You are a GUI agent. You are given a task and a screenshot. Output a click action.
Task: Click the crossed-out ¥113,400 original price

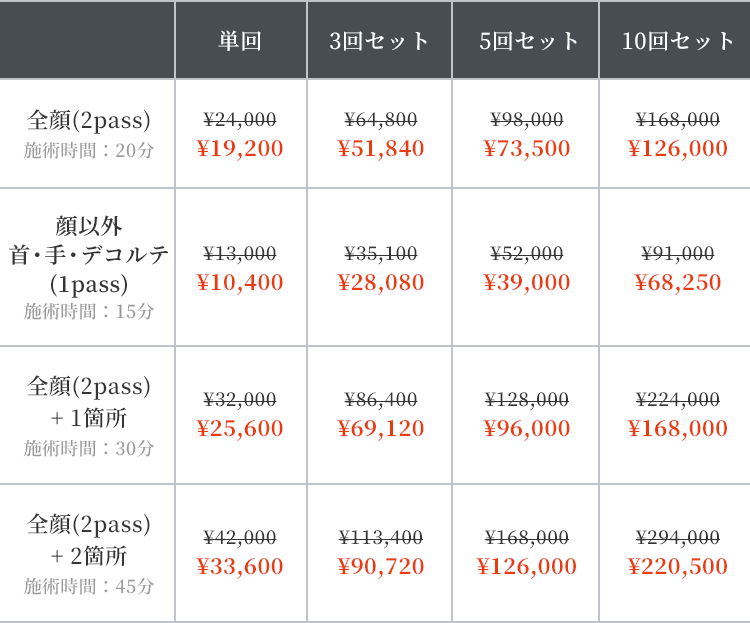pyautogui.click(x=380, y=537)
